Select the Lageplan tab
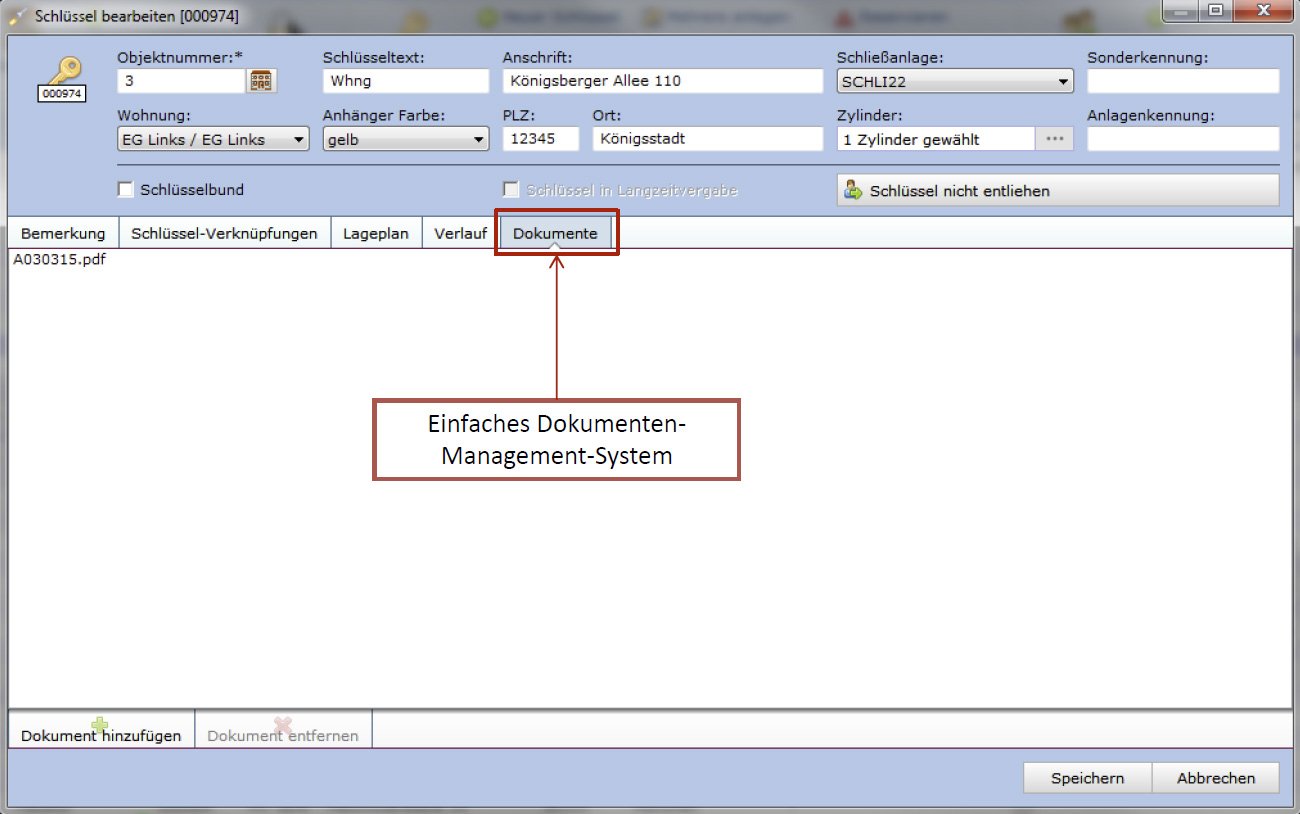The width and height of the screenshot is (1300, 814). click(376, 233)
